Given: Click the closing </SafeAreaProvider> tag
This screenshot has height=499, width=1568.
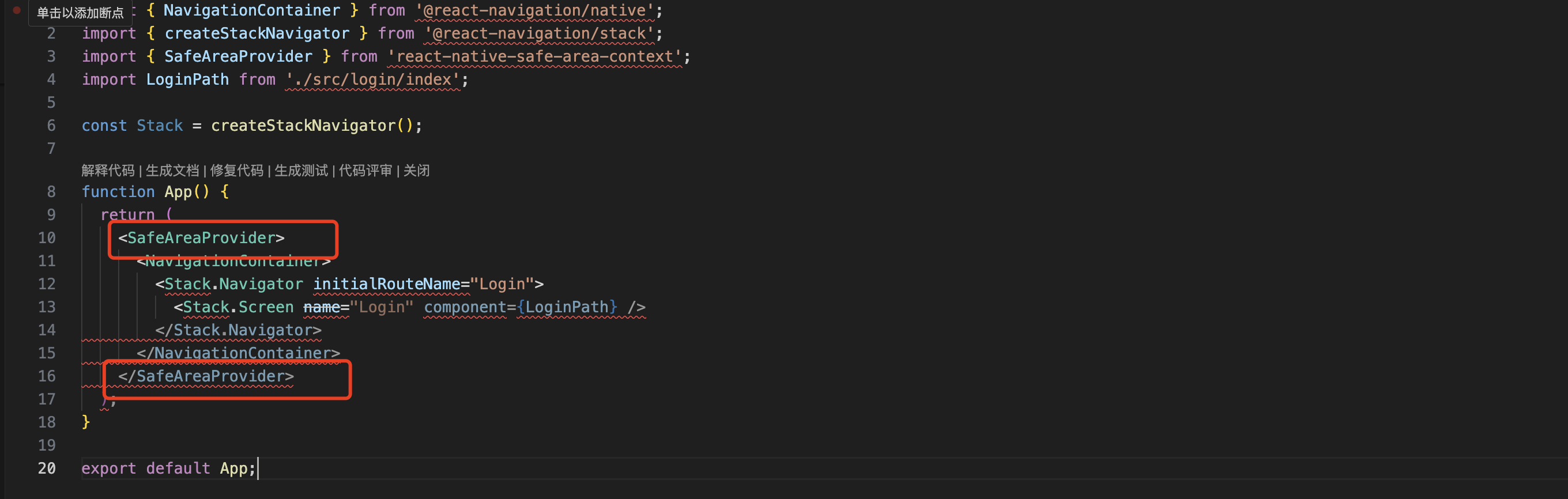Looking at the screenshot, I should [206, 377].
